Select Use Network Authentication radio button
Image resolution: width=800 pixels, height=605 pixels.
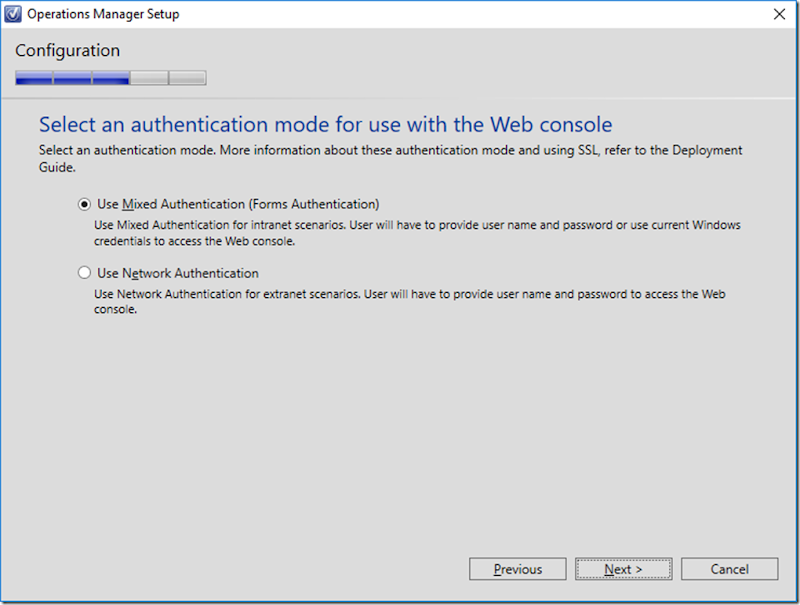[x=84, y=273]
